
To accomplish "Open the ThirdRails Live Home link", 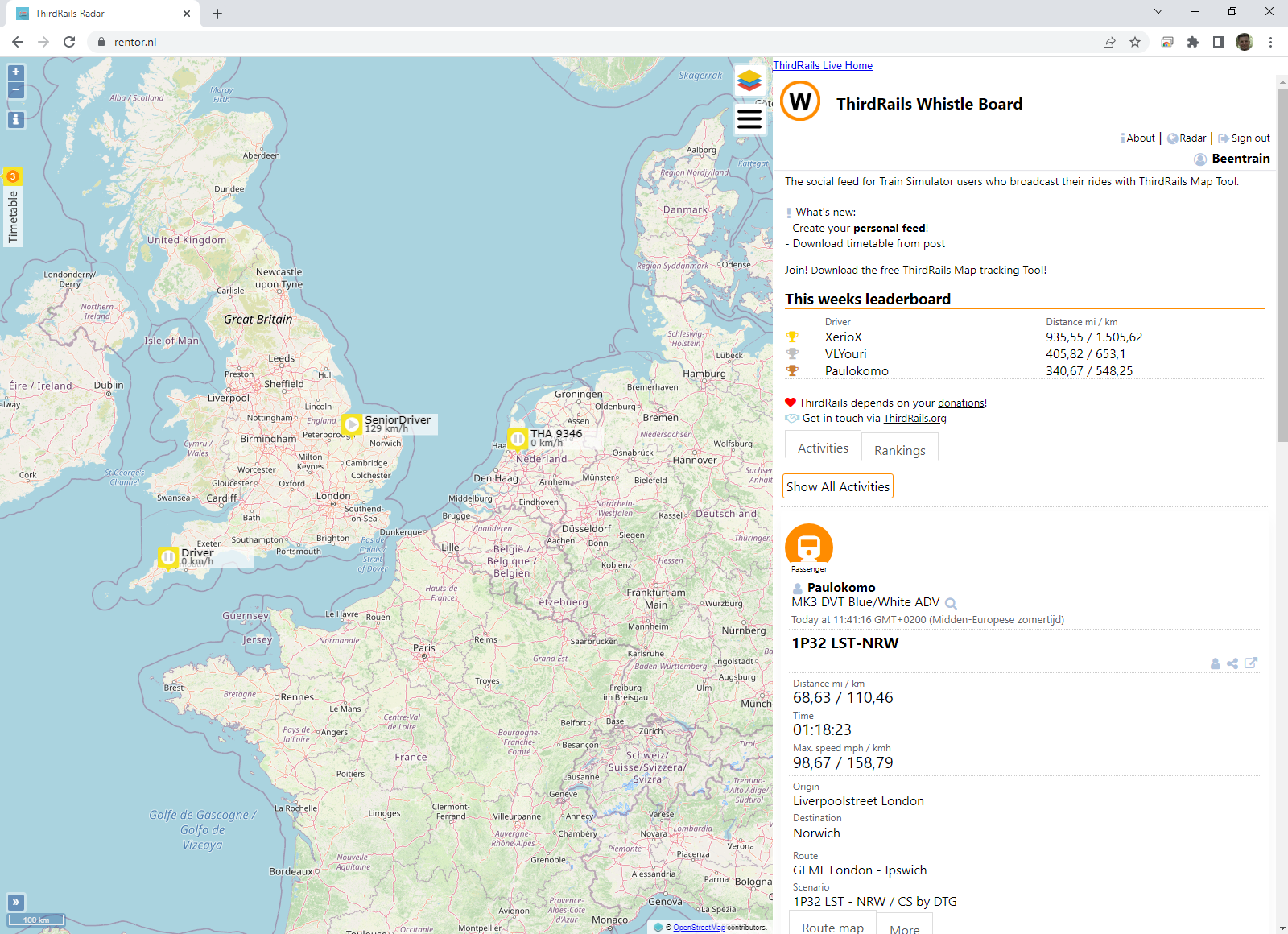I will coord(823,66).
